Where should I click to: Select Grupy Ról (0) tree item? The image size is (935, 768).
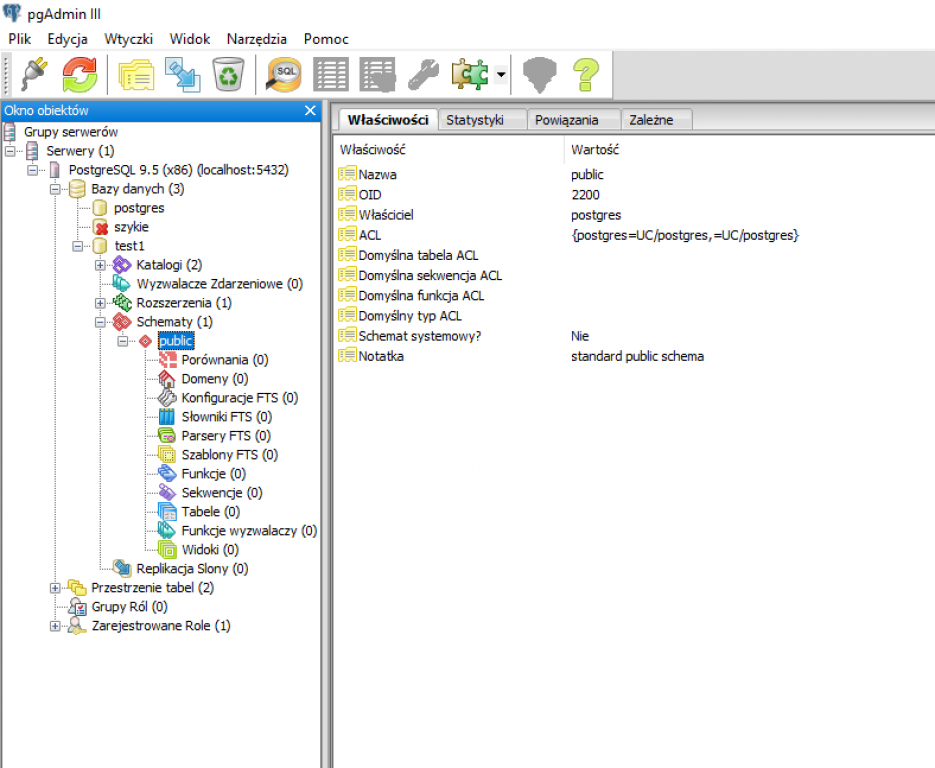click(x=129, y=607)
